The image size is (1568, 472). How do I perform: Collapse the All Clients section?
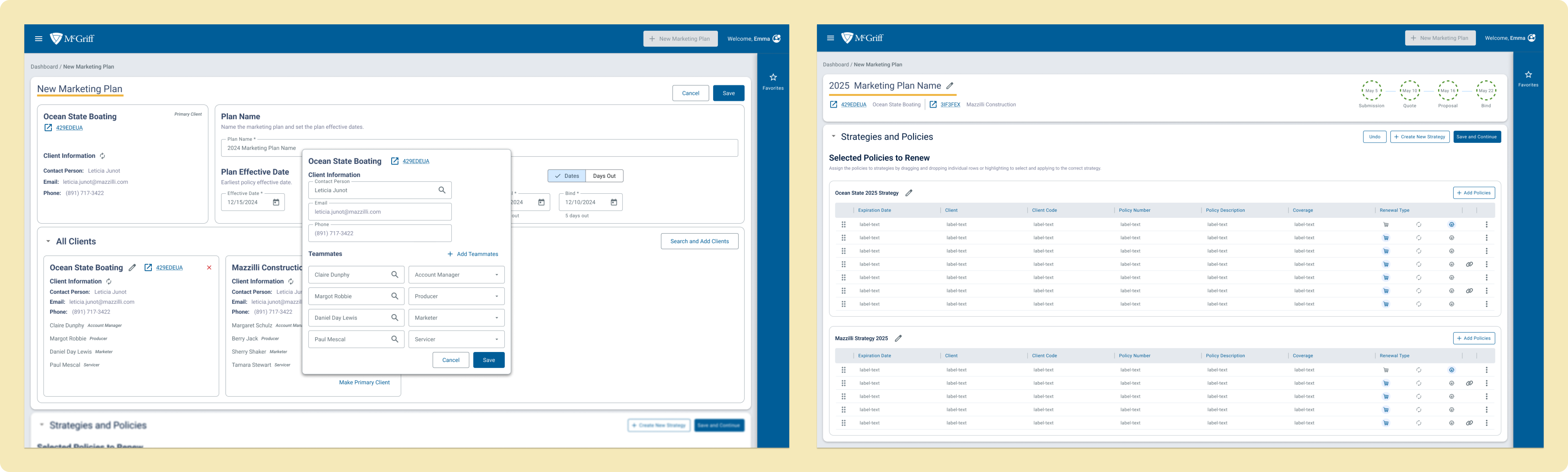pos(48,242)
